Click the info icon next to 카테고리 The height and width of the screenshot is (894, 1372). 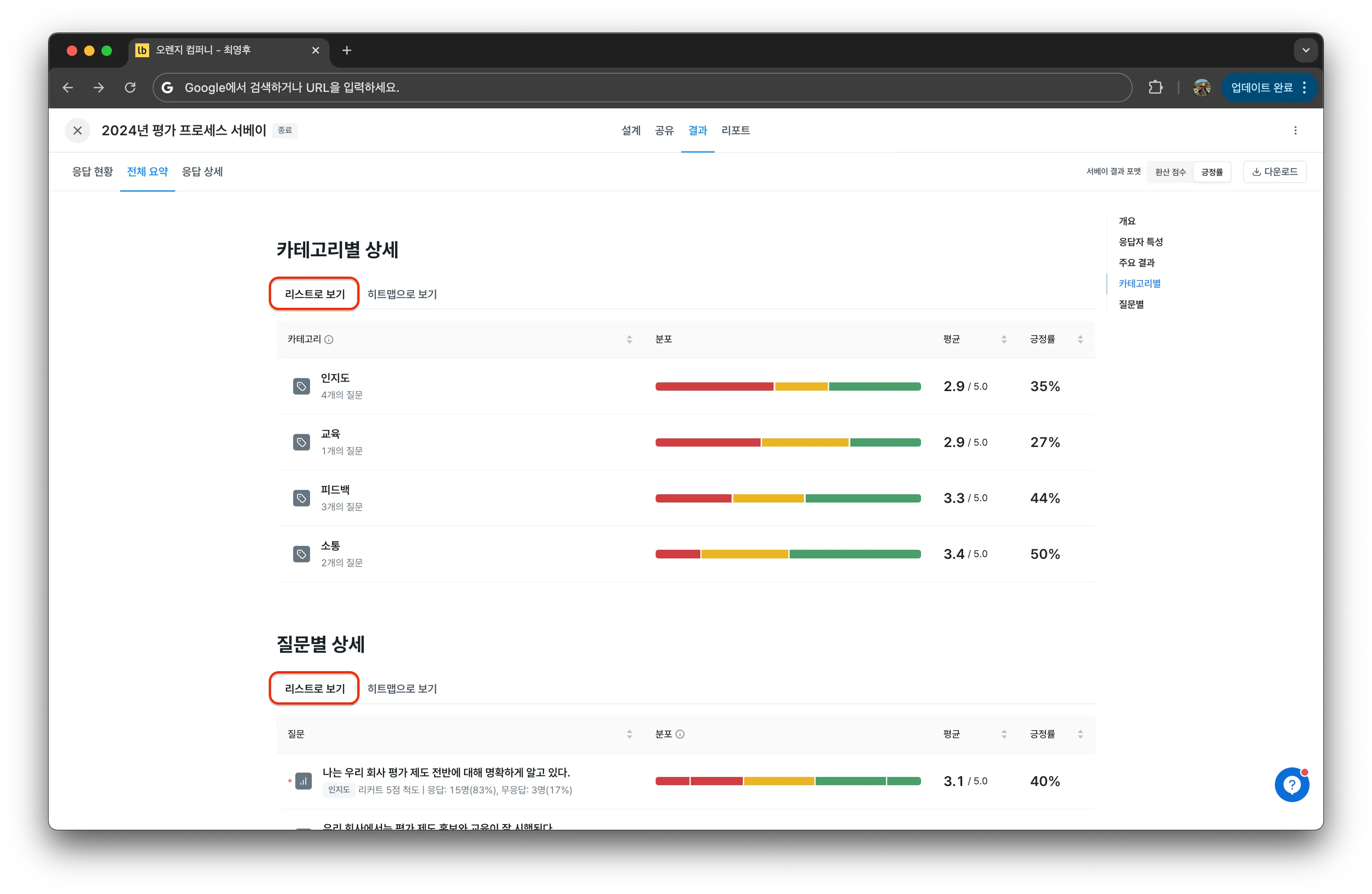pyautogui.click(x=329, y=339)
